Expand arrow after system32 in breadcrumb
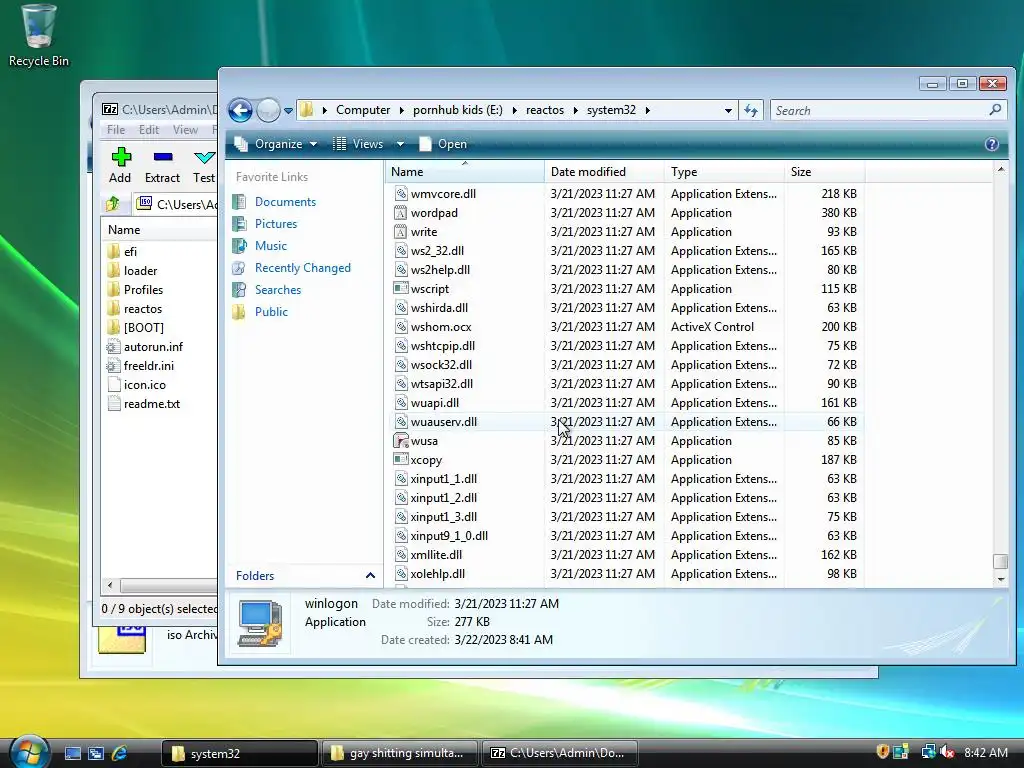Viewport: 1024px width, 768px height. (x=647, y=110)
